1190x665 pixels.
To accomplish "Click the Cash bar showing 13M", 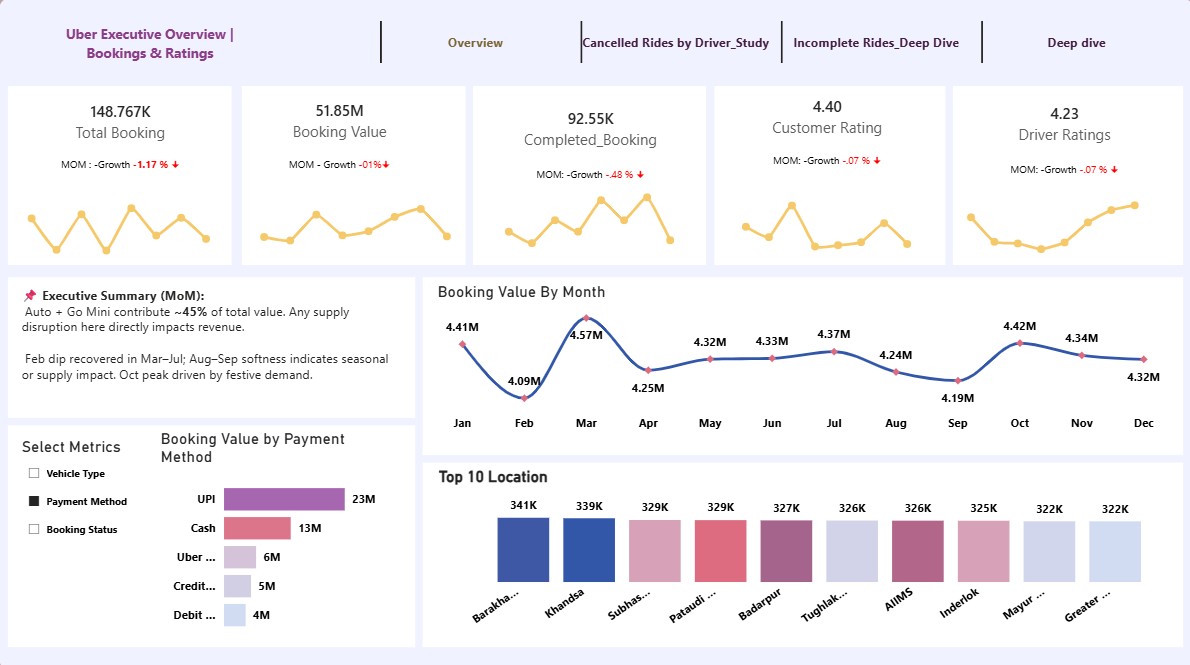I will click(x=257, y=528).
